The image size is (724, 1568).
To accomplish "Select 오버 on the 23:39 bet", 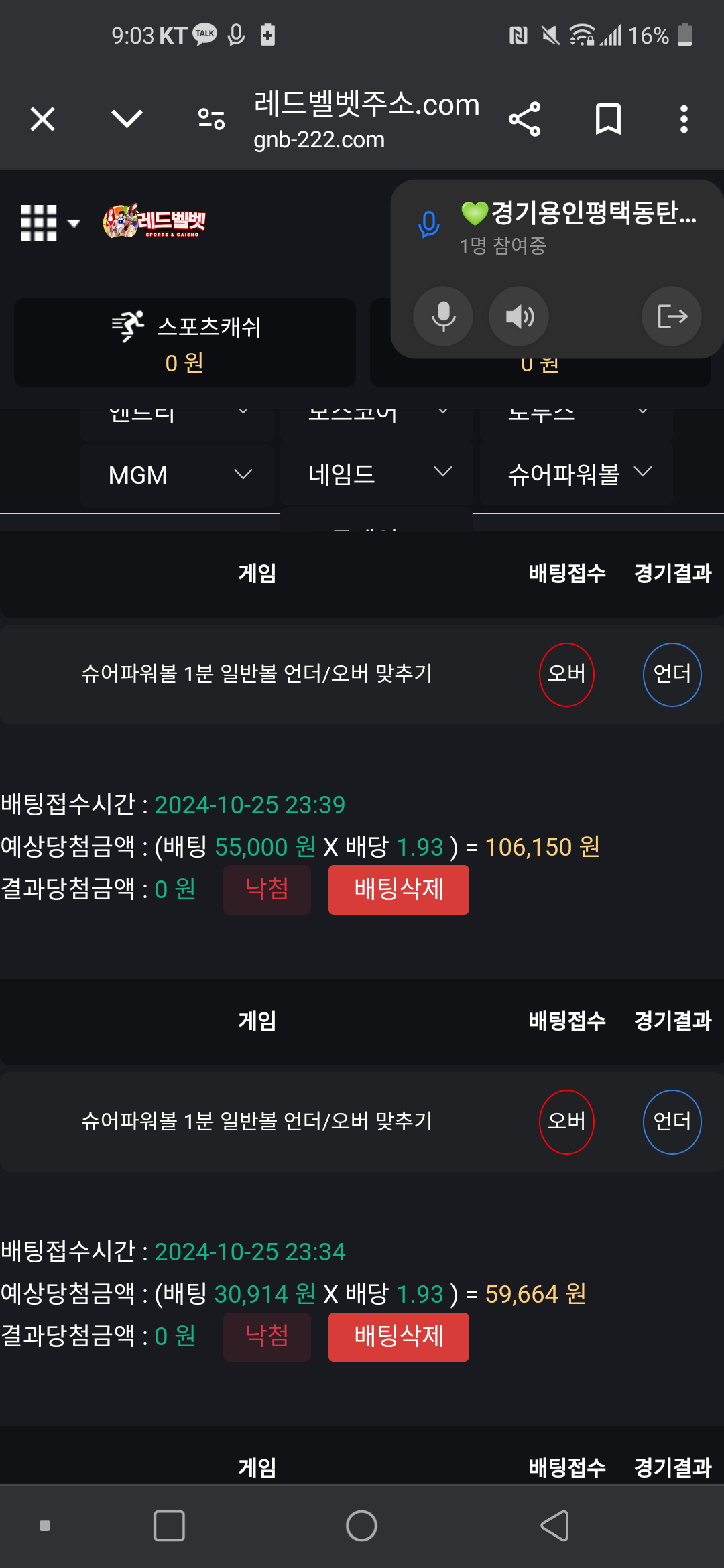I will [x=567, y=674].
